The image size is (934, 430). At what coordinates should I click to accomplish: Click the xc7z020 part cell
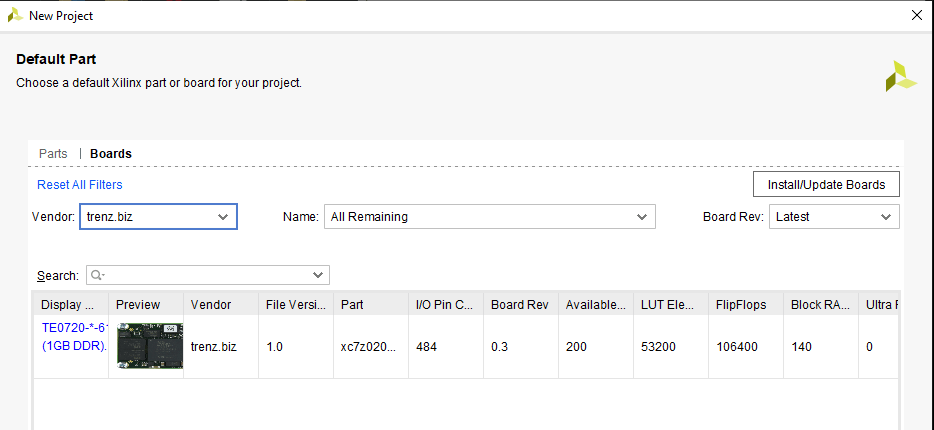tap(369, 347)
